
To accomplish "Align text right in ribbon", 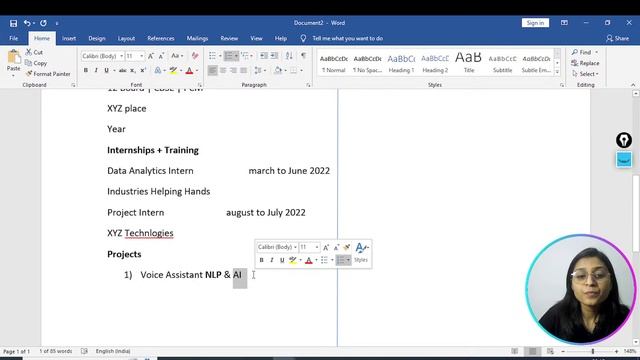I will click(233, 71).
